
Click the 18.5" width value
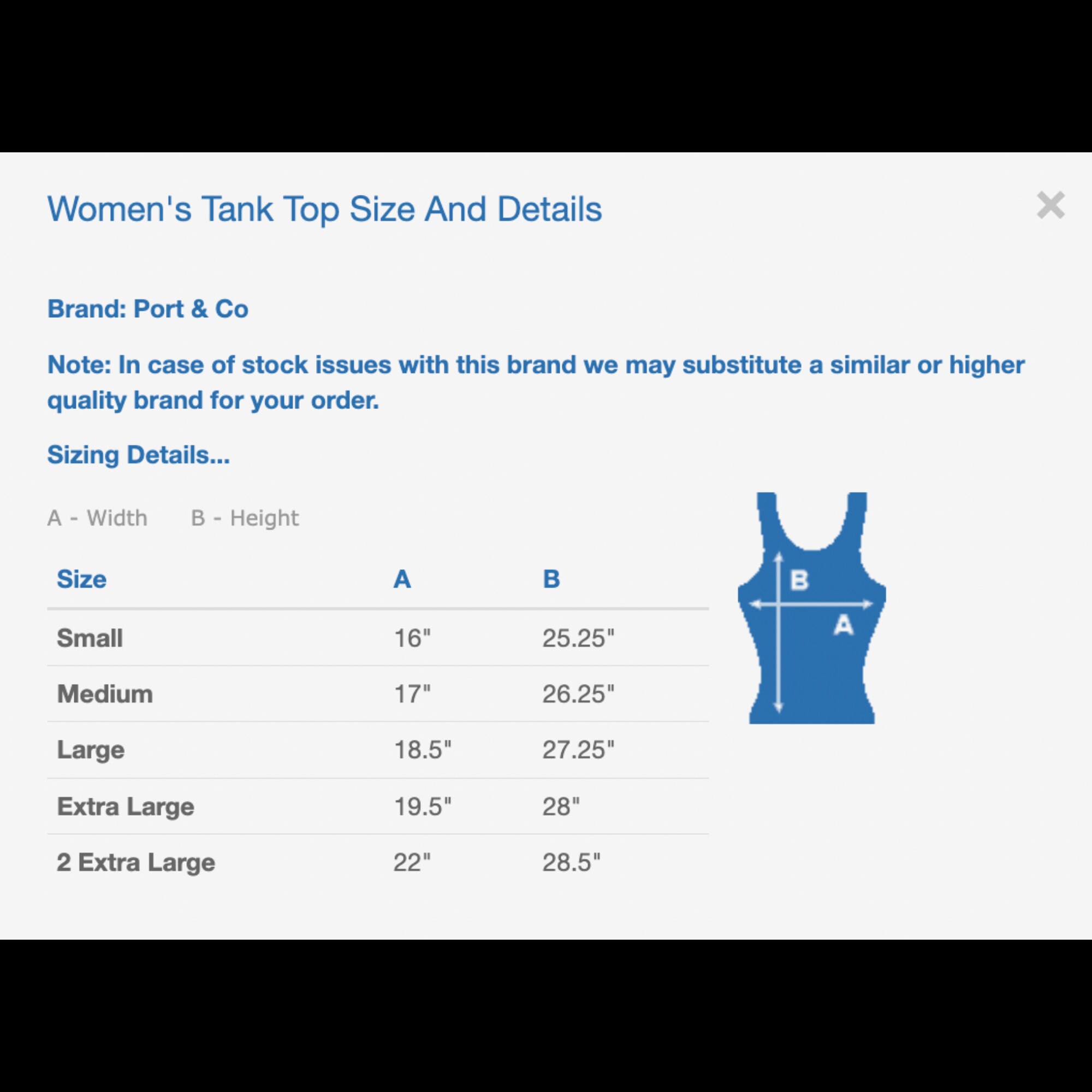pos(422,750)
